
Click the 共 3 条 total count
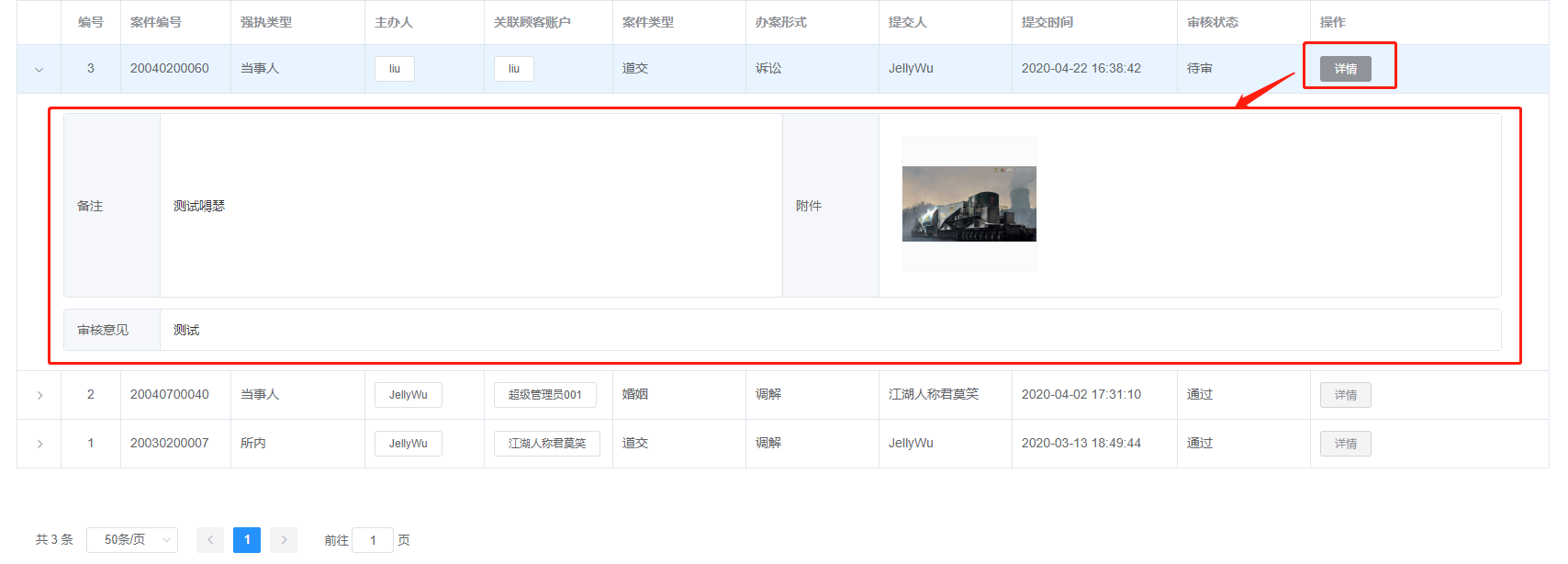click(54, 540)
